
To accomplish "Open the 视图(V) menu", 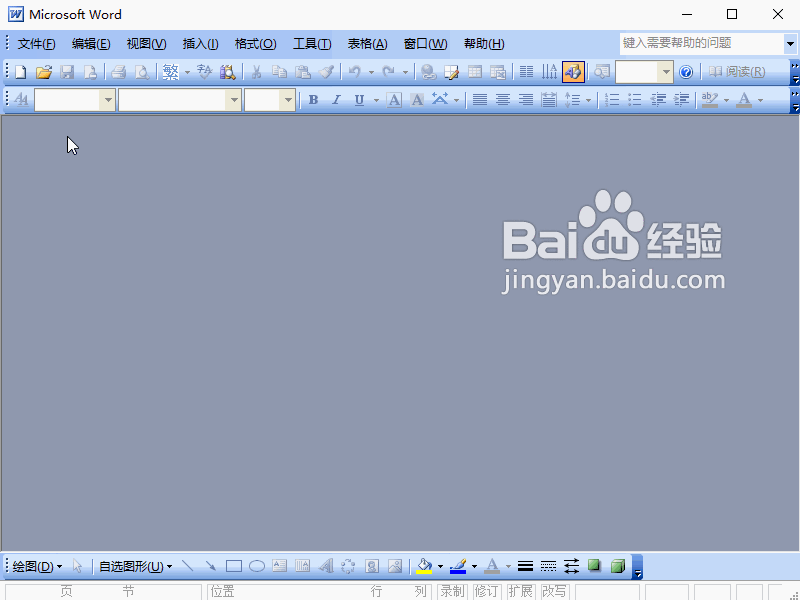I will point(146,44).
